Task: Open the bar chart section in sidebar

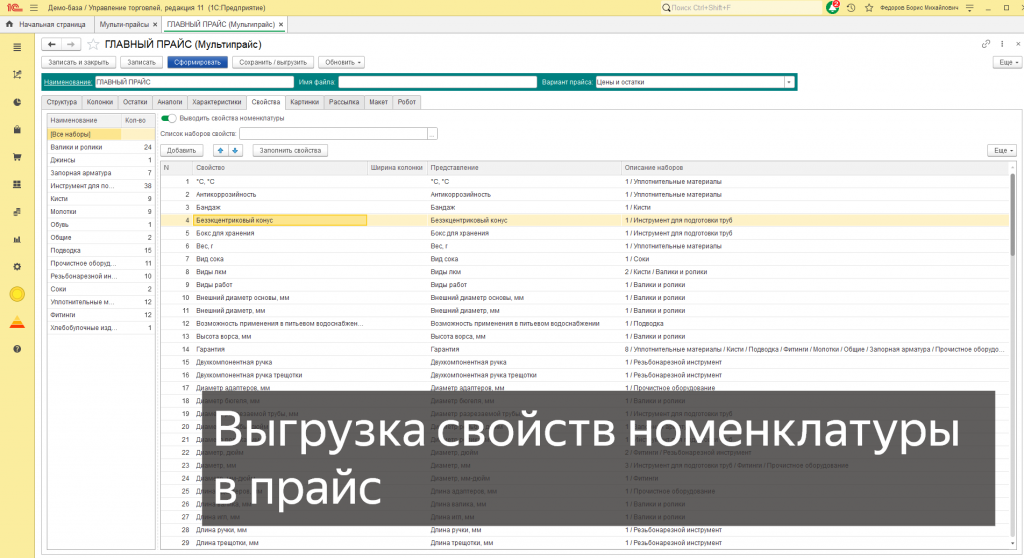Action: (17, 239)
